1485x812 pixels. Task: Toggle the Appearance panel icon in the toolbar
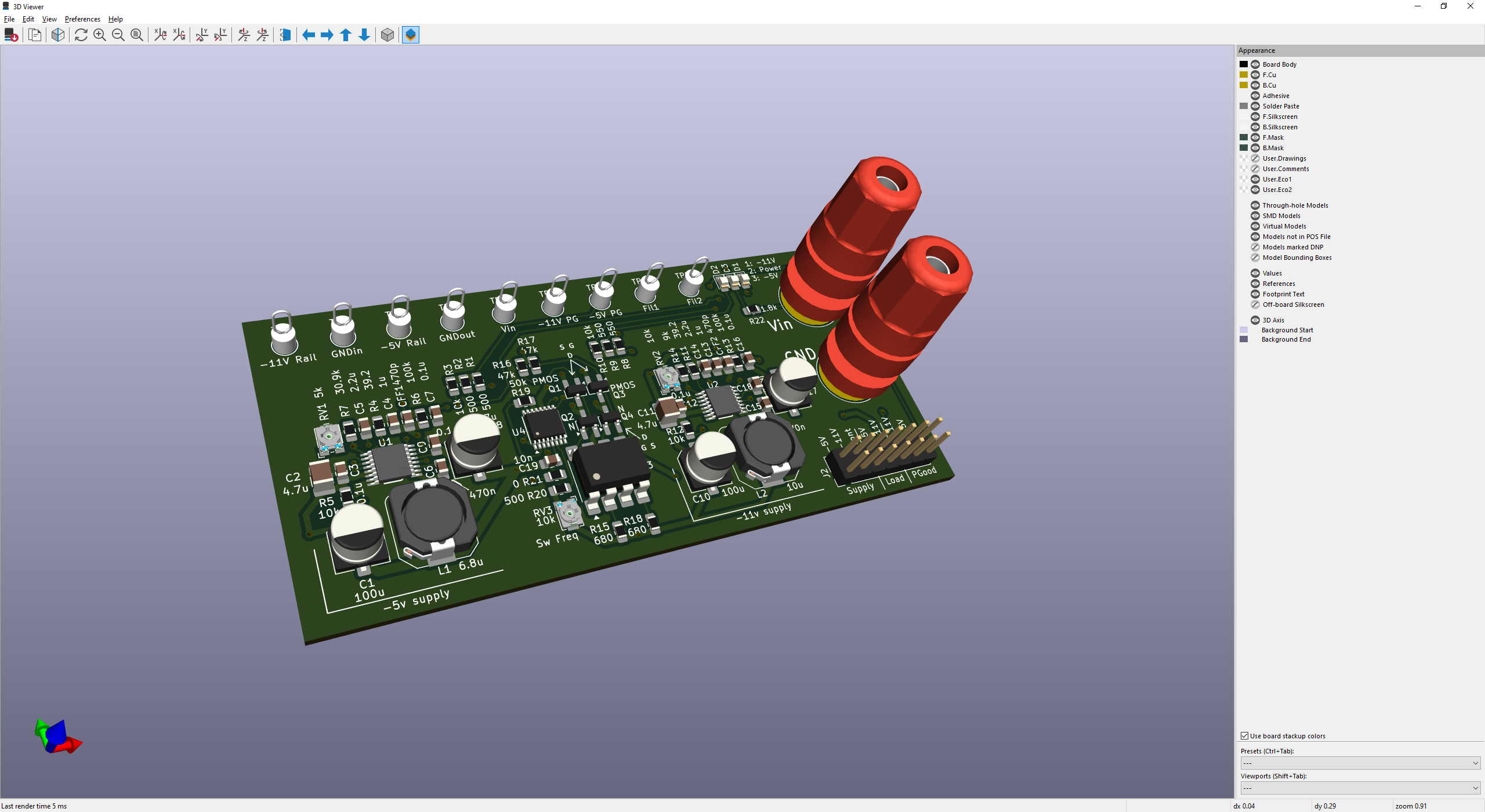click(x=410, y=35)
